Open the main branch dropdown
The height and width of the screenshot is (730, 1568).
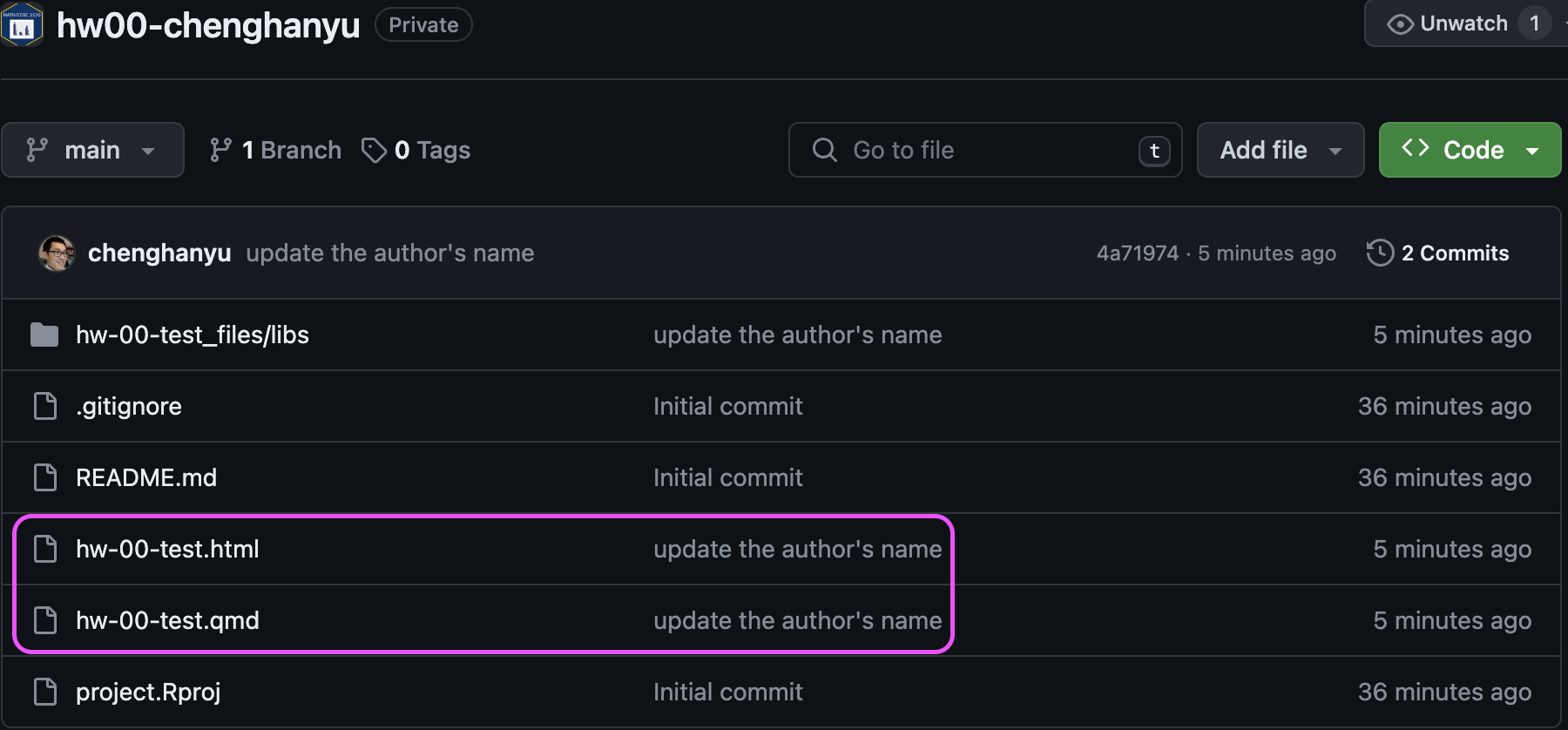click(x=92, y=150)
